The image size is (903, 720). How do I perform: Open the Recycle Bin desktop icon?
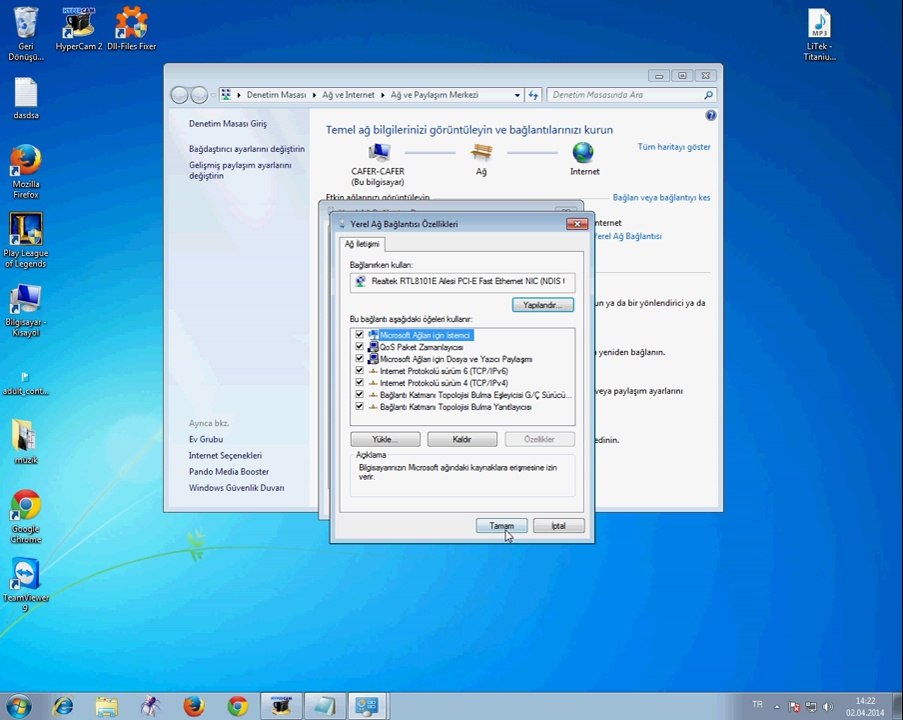click(25, 23)
